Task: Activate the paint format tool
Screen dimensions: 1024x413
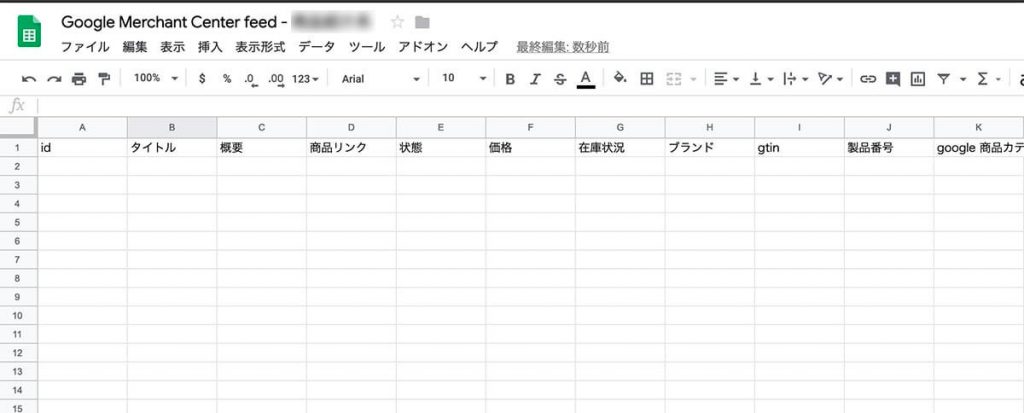Action: click(104, 79)
